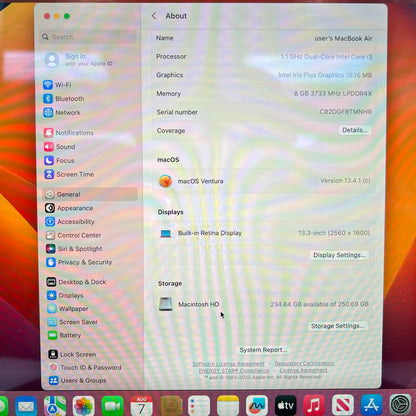The image size is (416, 416).
Task: Select the General sidebar item
Action: pyautogui.click(x=90, y=194)
